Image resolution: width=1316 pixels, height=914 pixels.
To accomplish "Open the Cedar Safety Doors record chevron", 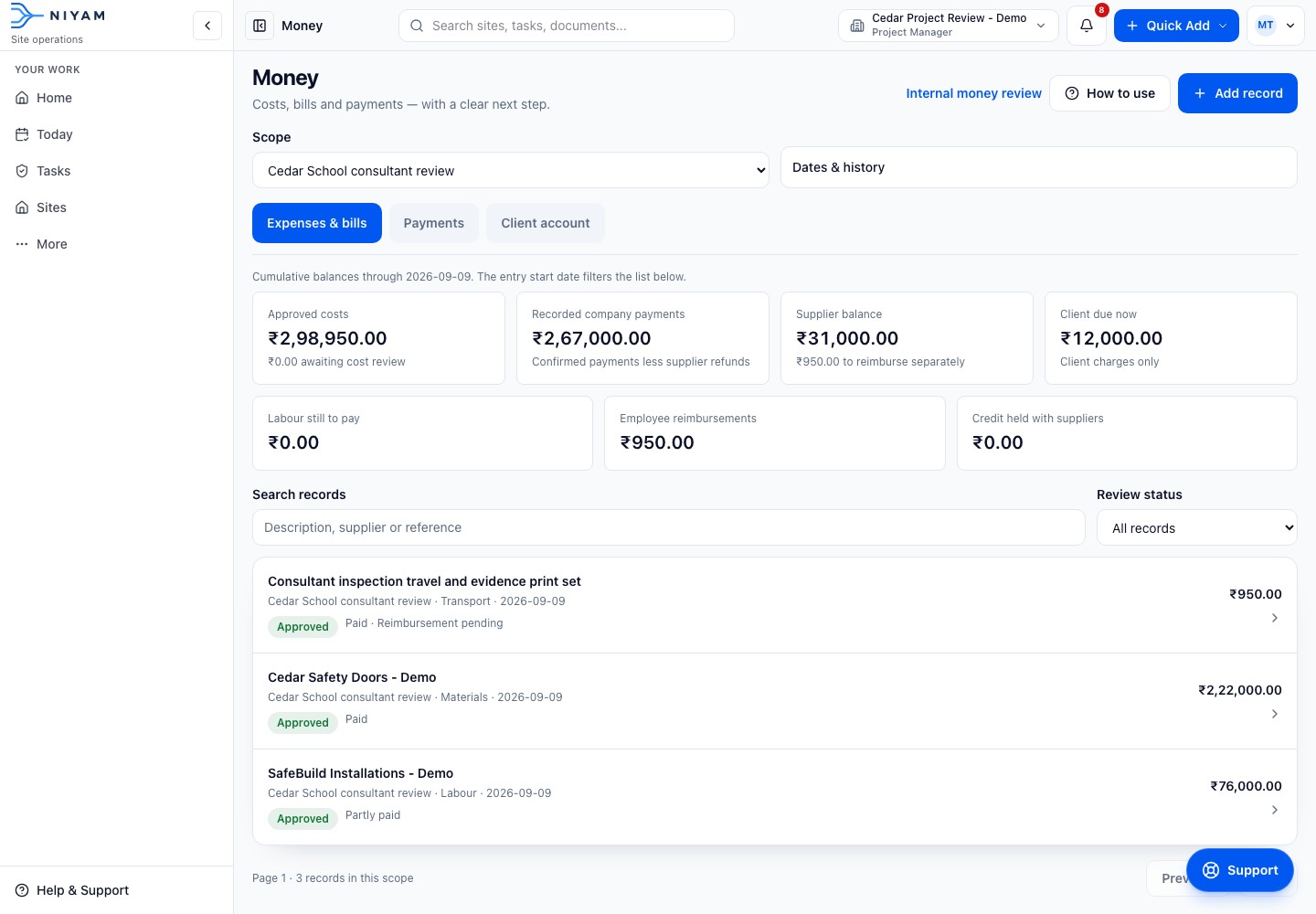I will [1274, 714].
